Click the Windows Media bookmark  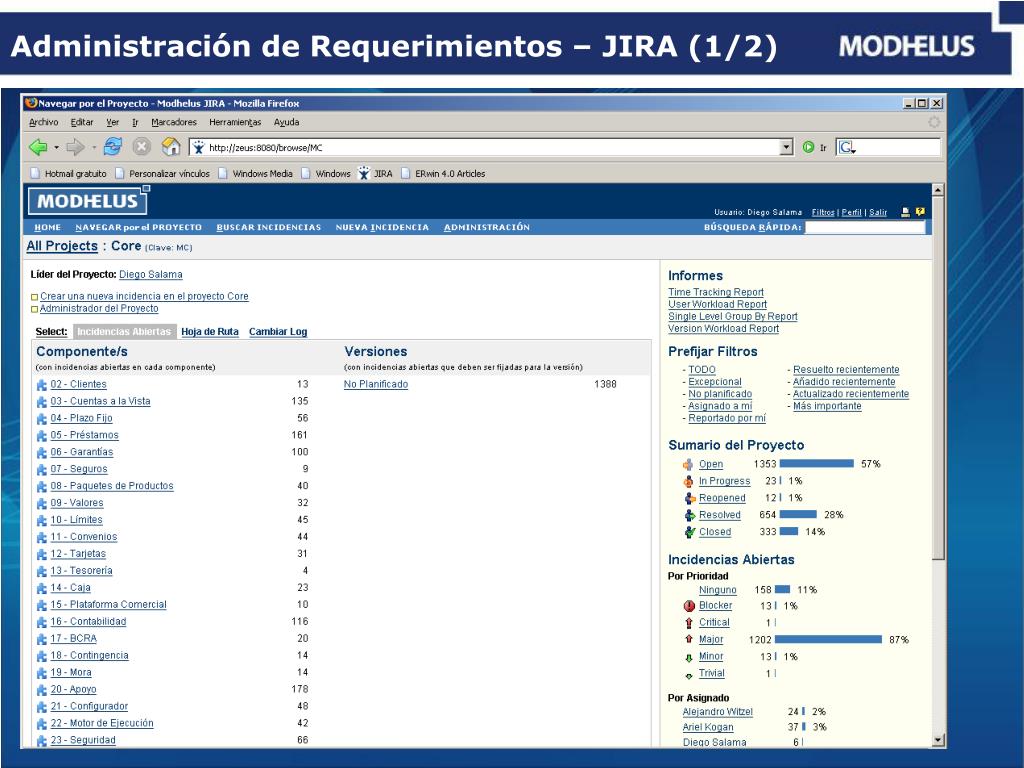click(x=256, y=174)
